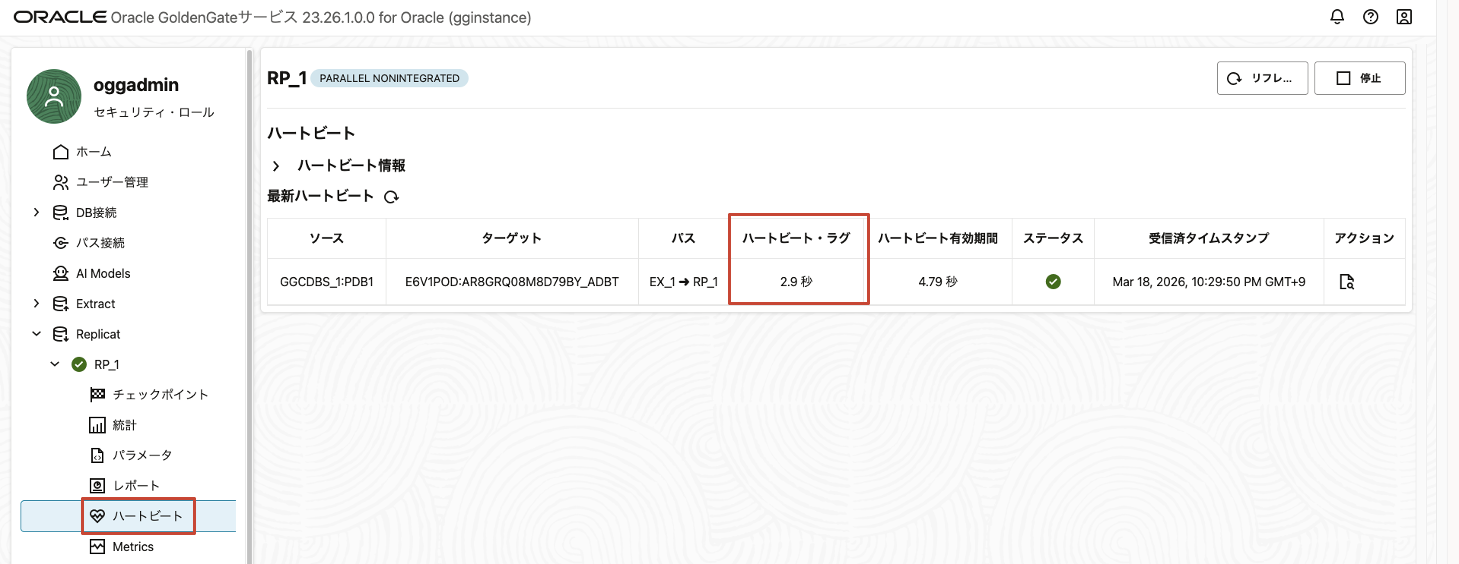Collapse the Replicat tree chevron
This screenshot has width=1459, height=564.
tap(36, 334)
